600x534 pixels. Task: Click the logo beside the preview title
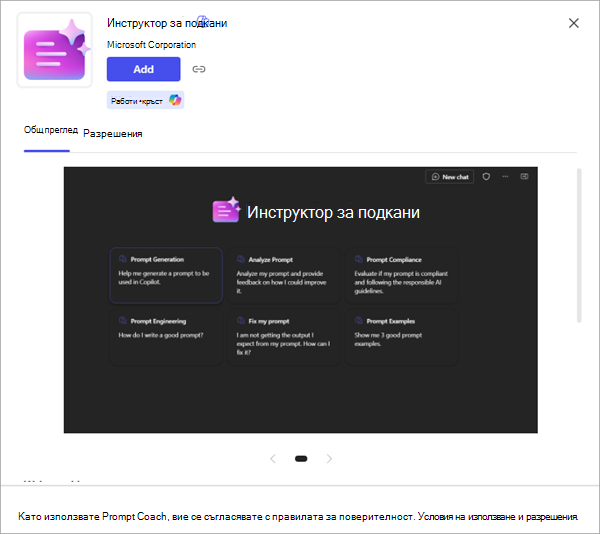pos(226,210)
